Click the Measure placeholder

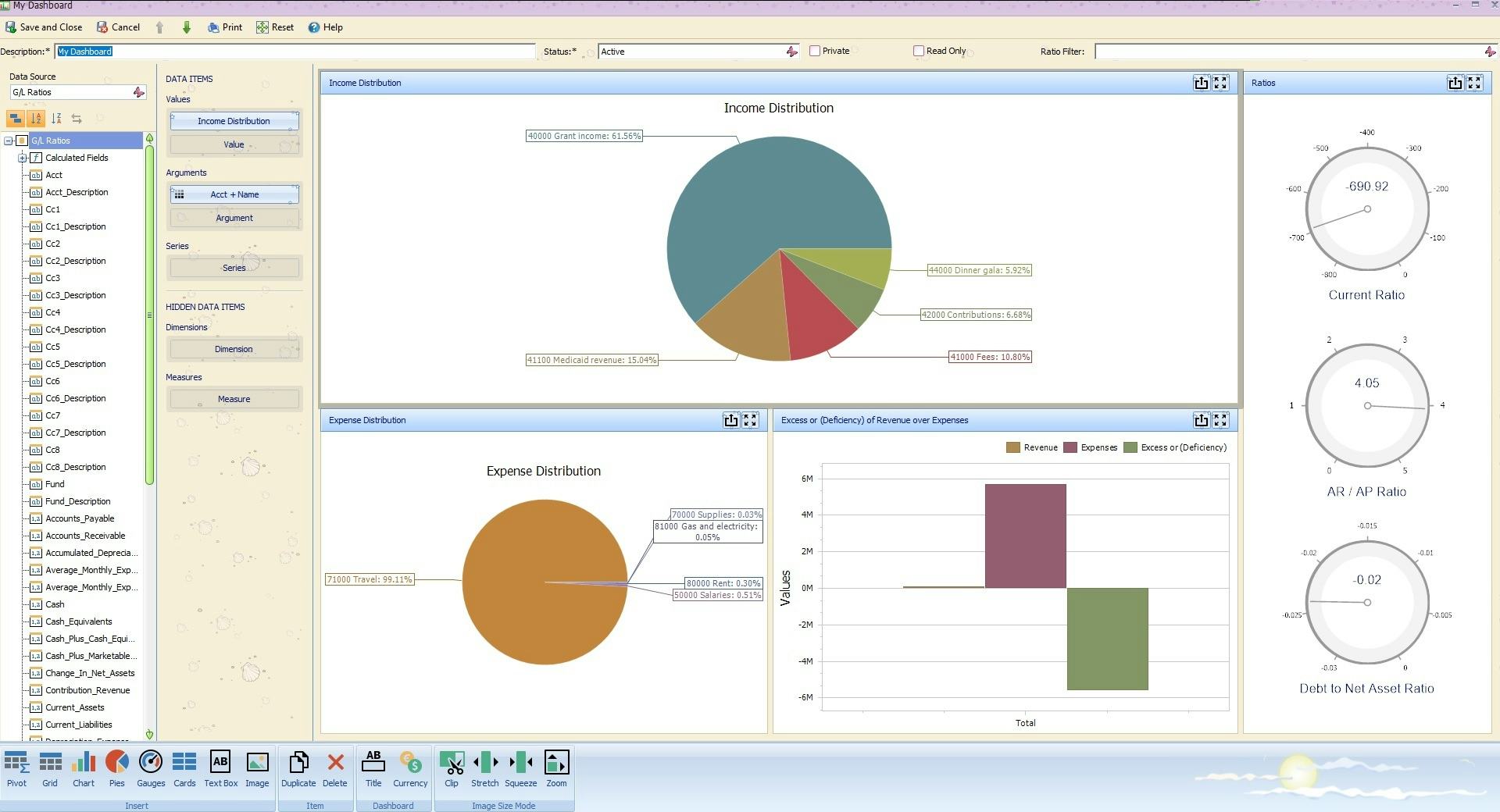coord(234,399)
